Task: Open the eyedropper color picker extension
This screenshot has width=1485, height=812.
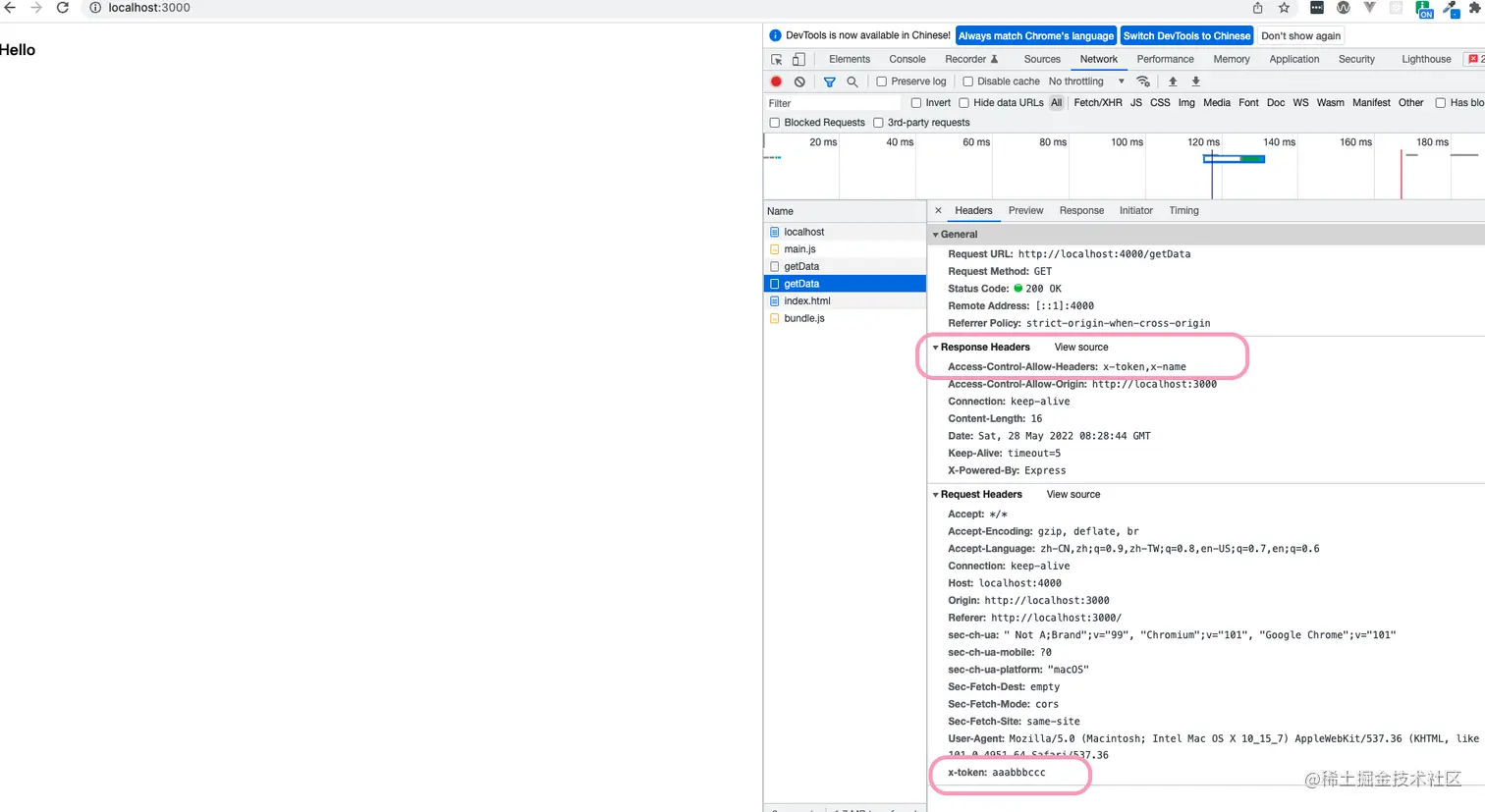Action: [1451, 9]
